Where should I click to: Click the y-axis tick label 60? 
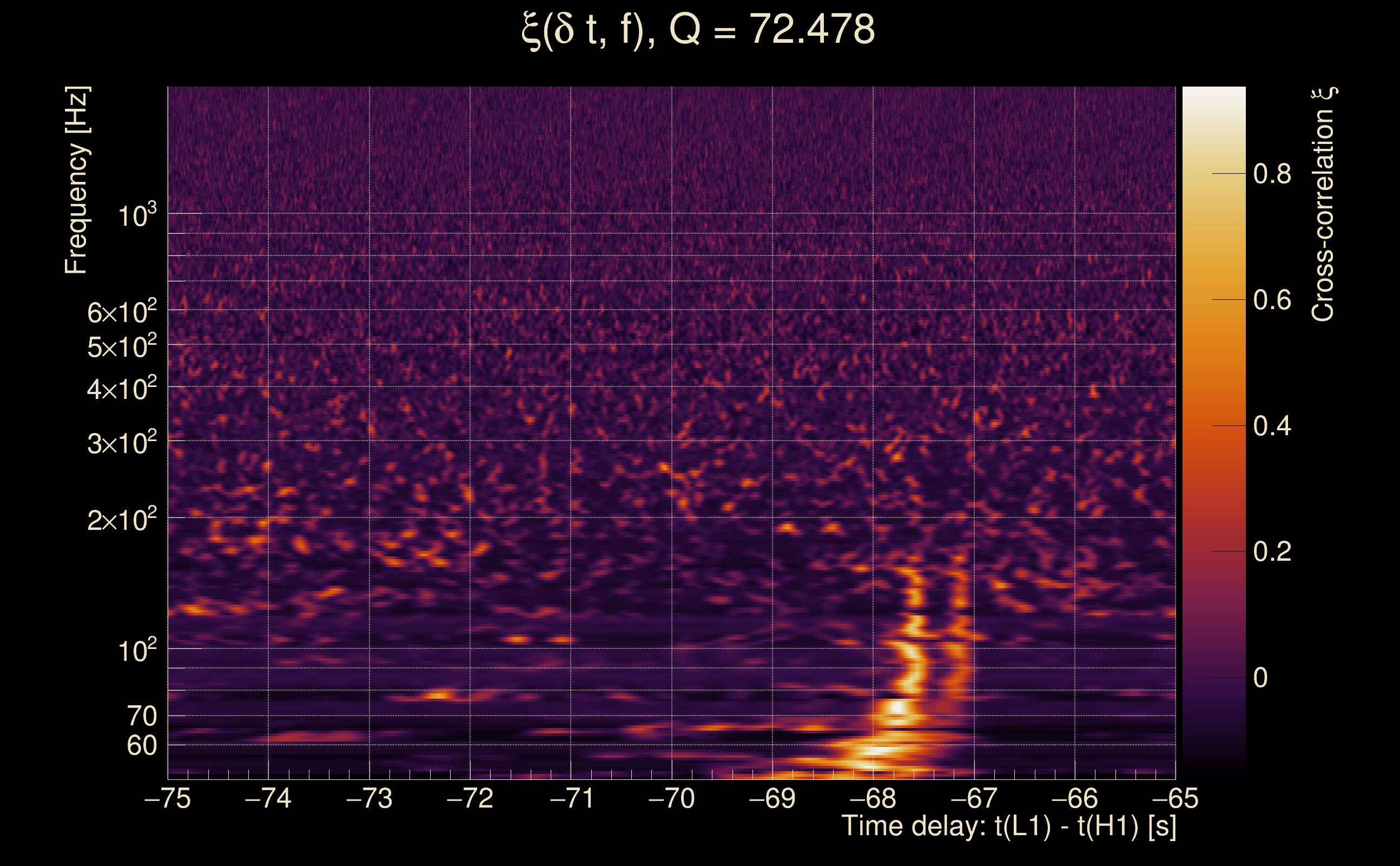coord(141,746)
